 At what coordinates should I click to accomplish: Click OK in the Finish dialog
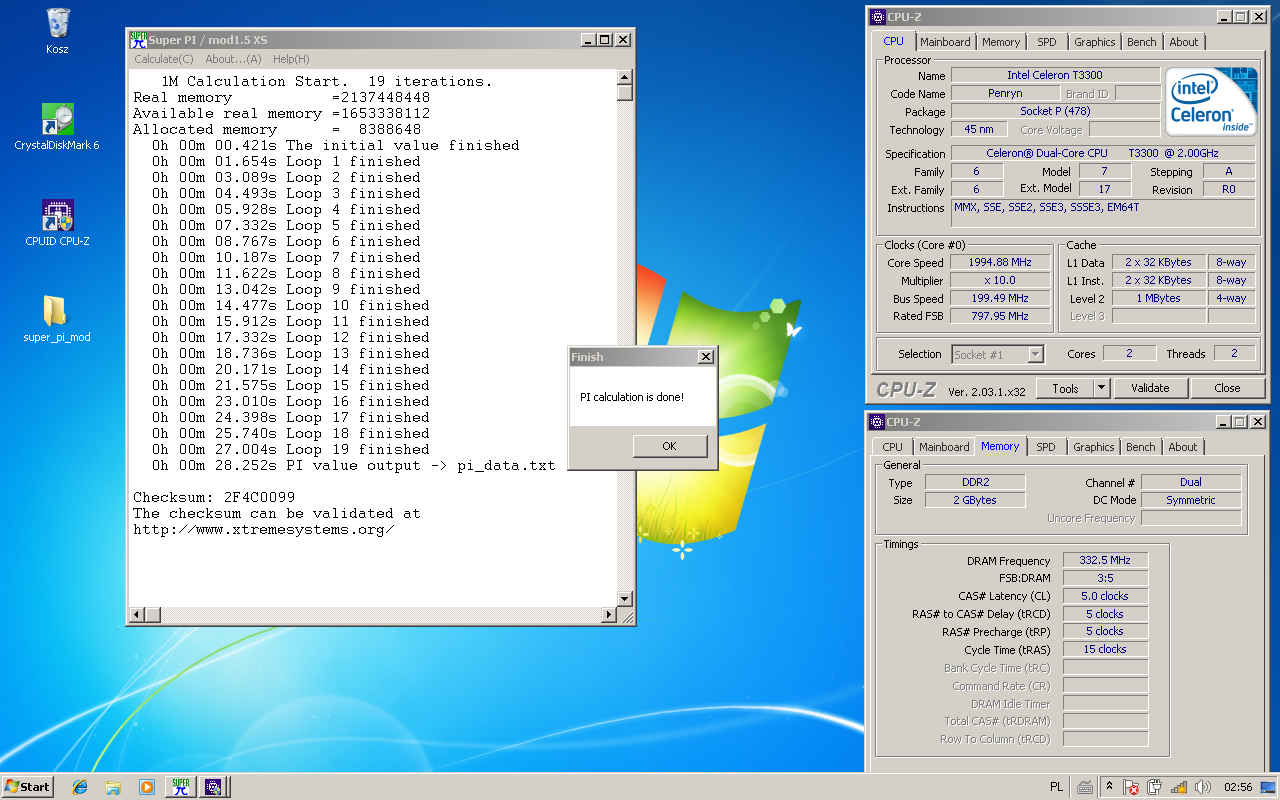(x=669, y=446)
